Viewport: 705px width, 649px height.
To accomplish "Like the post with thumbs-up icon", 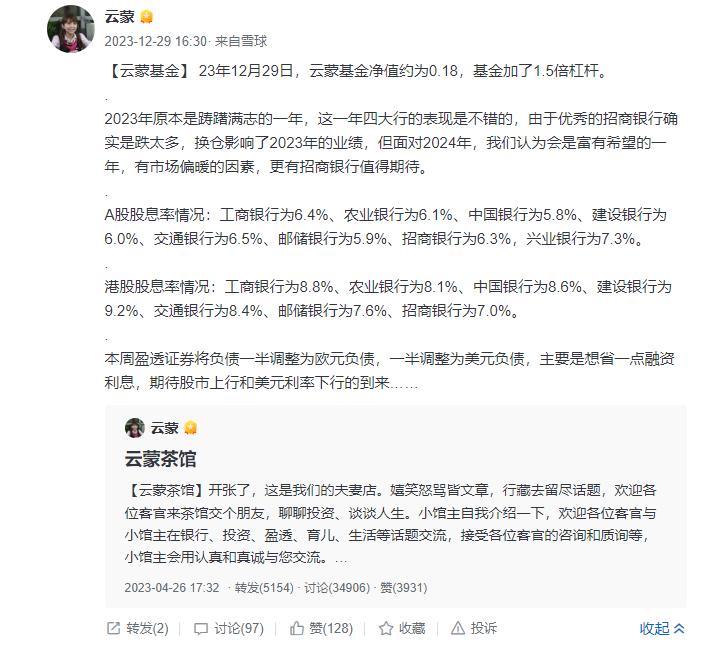I will 297,628.
